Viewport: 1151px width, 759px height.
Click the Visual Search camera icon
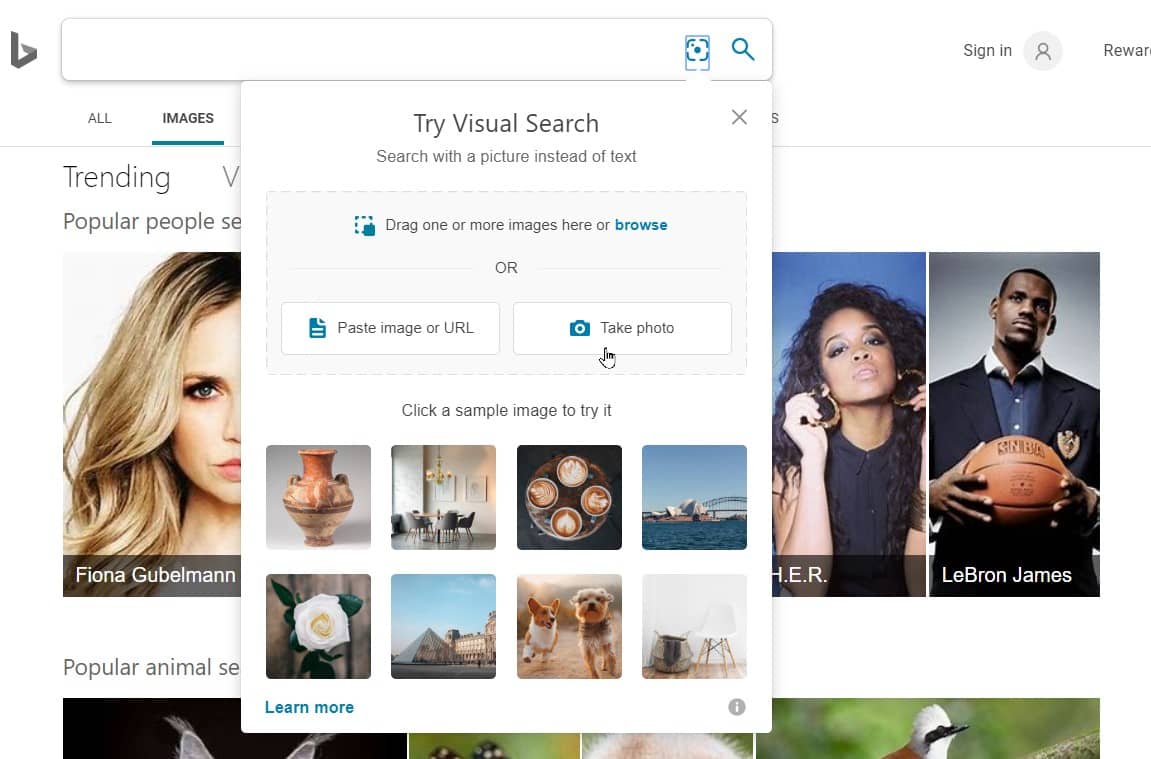click(x=697, y=50)
